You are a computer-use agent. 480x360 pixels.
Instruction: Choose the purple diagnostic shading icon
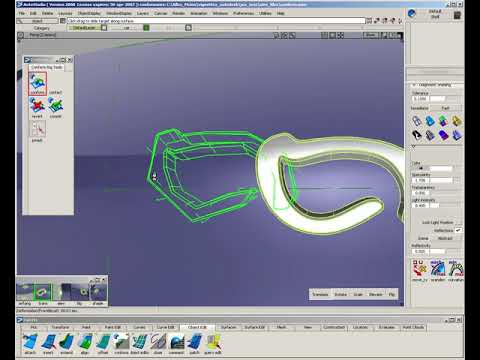click(443, 135)
